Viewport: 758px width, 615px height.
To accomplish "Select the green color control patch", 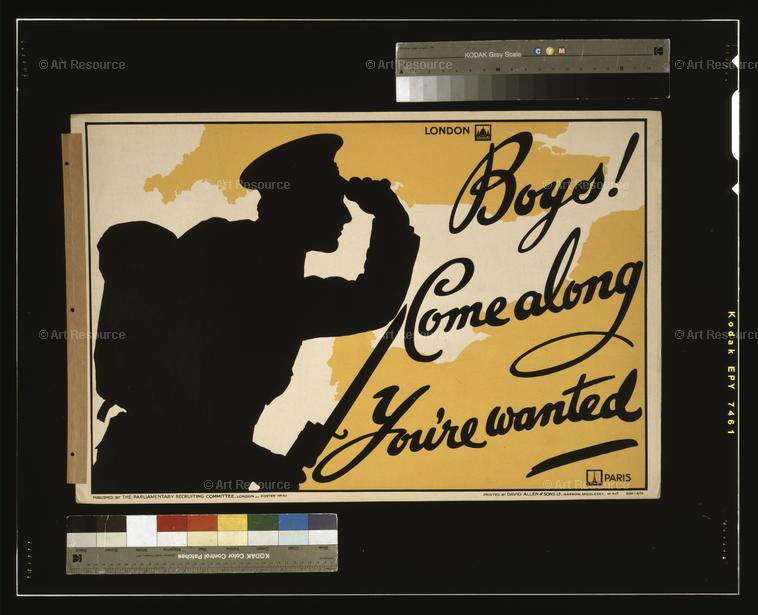I will tap(262, 523).
